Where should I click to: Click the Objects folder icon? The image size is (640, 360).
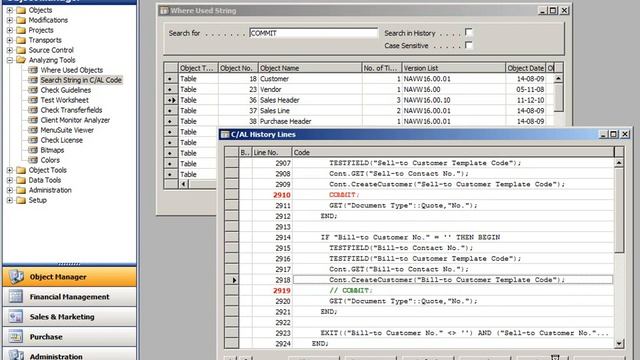click(x=21, y=10)
